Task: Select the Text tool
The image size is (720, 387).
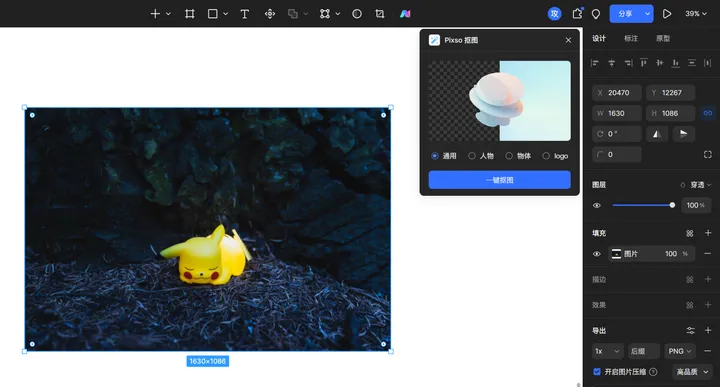Action: [245, 14]
